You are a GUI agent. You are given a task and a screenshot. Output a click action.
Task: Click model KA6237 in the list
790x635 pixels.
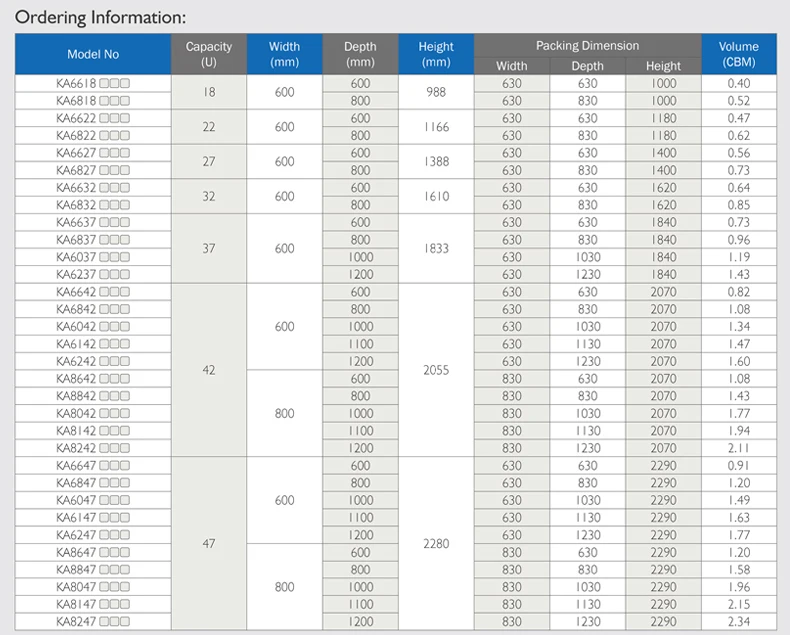(x=76, y=275)
